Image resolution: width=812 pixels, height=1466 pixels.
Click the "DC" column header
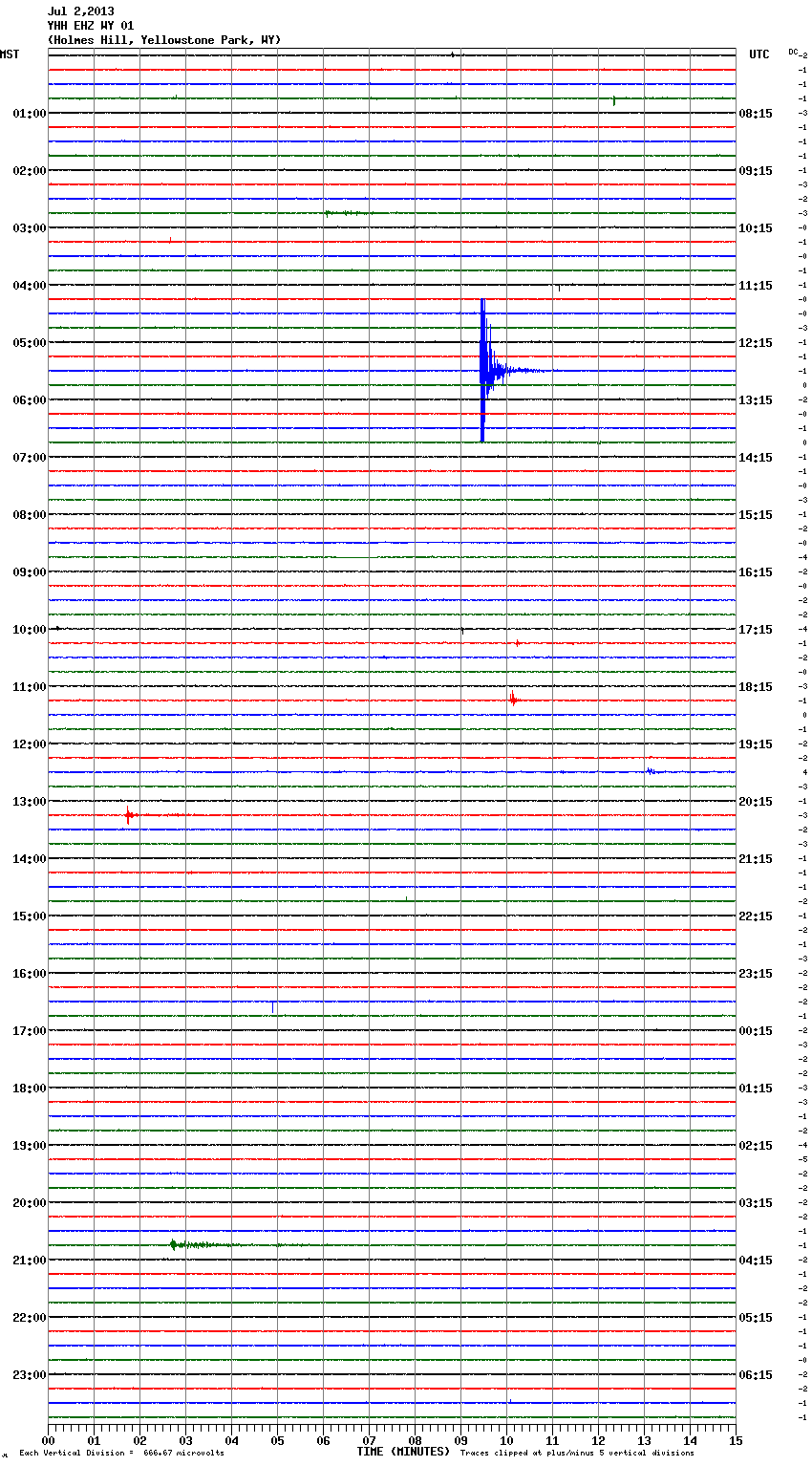coord(793,52)
